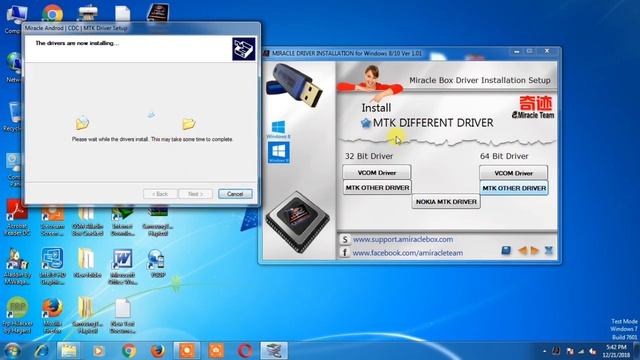Click the MTK Driver Setup wizard title bar
The height and width of the screenshot is (360, 640).
141,28
